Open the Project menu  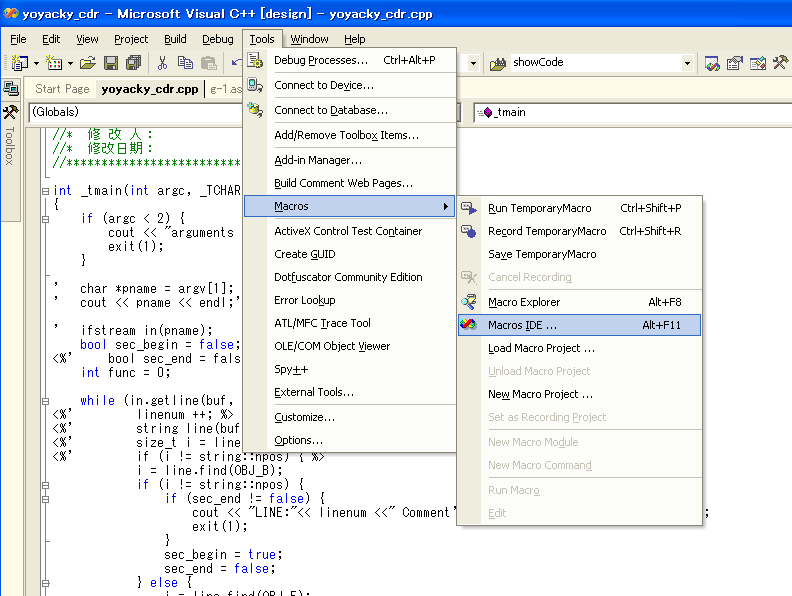[131, 39]
